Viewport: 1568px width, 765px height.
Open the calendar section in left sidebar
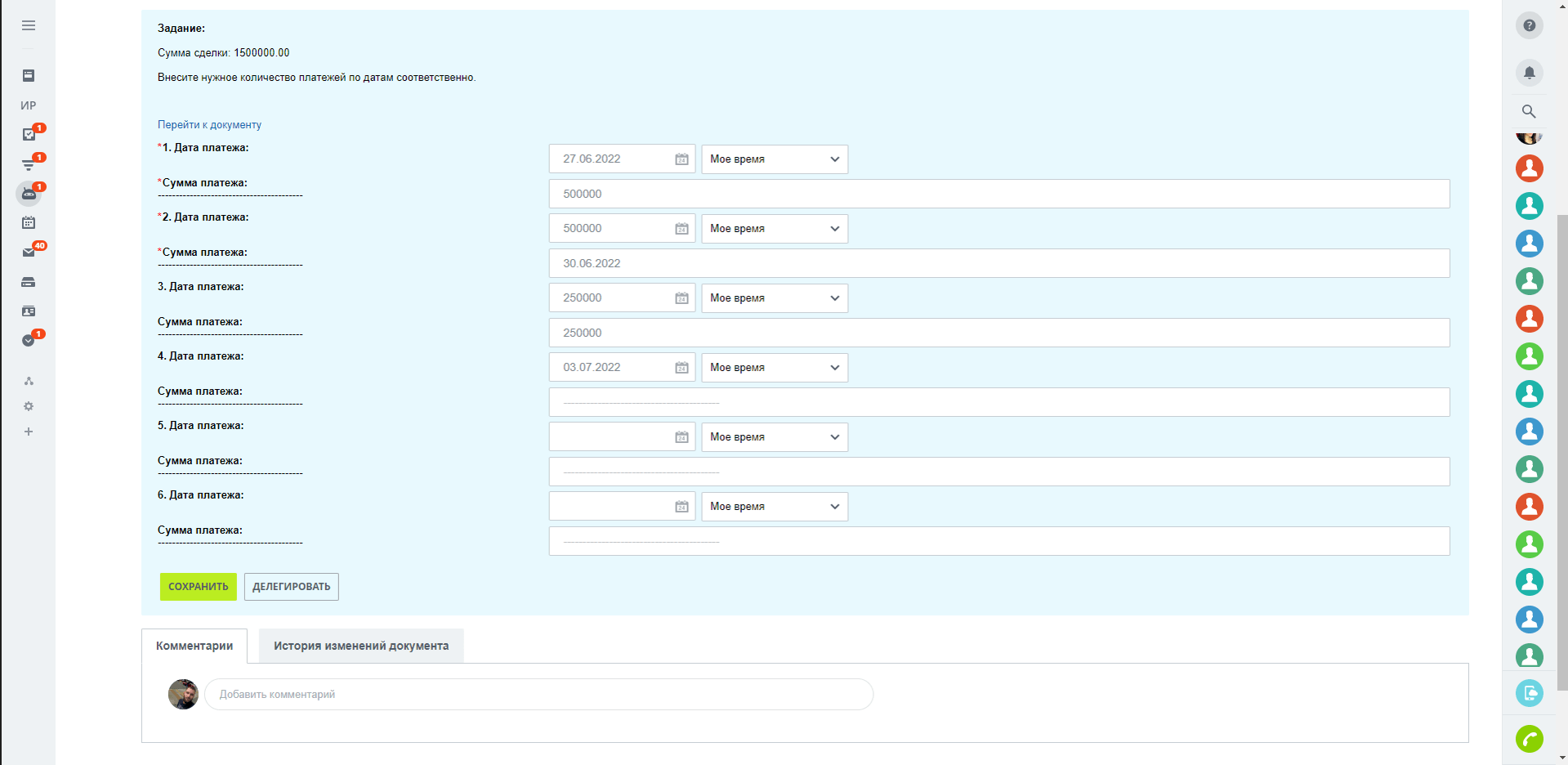29,222
